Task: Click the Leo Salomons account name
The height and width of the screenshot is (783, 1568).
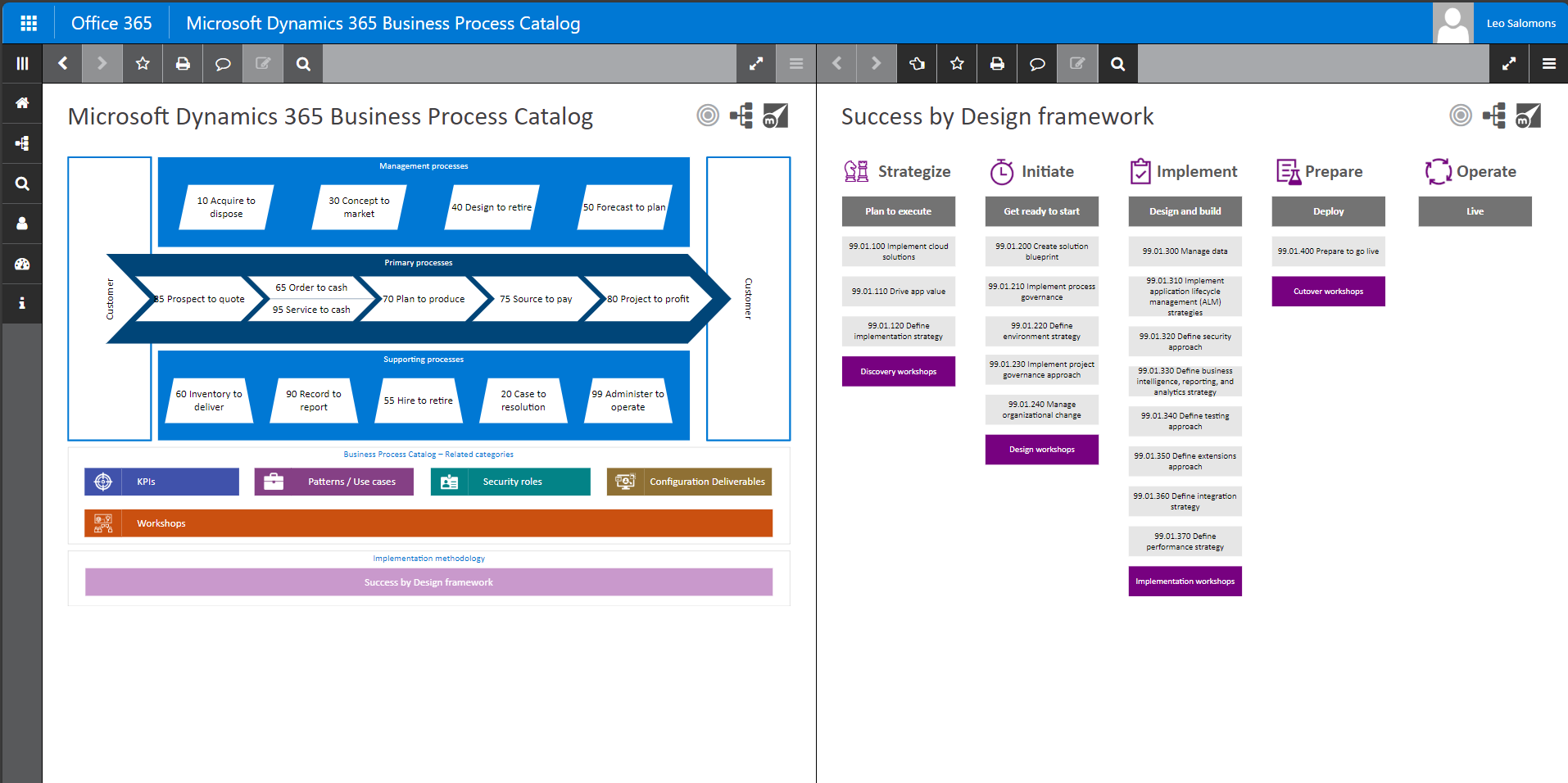Action: 1520,22
